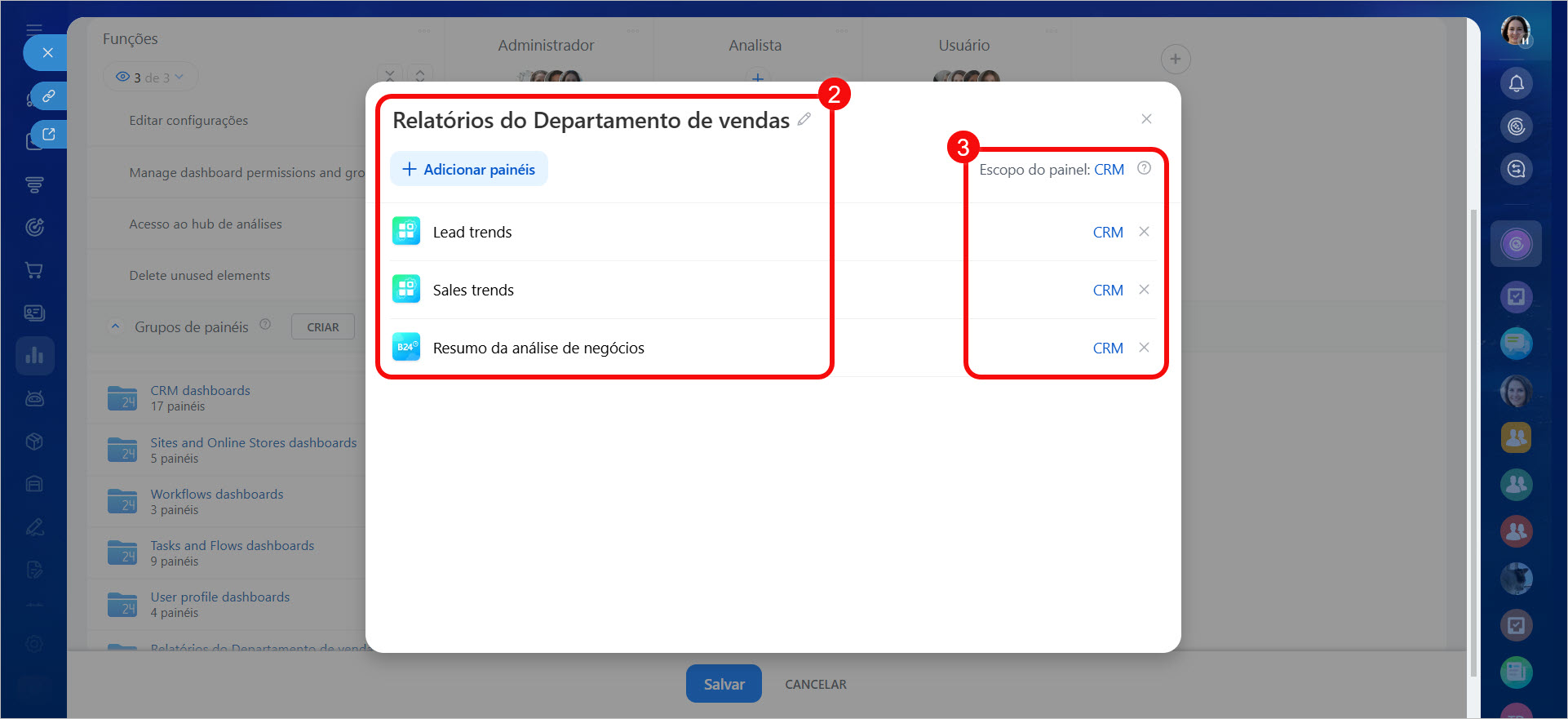Open help tooltip for Escopo do painel
Viewport: 1568px width, 719px height.
point(1144,168)
